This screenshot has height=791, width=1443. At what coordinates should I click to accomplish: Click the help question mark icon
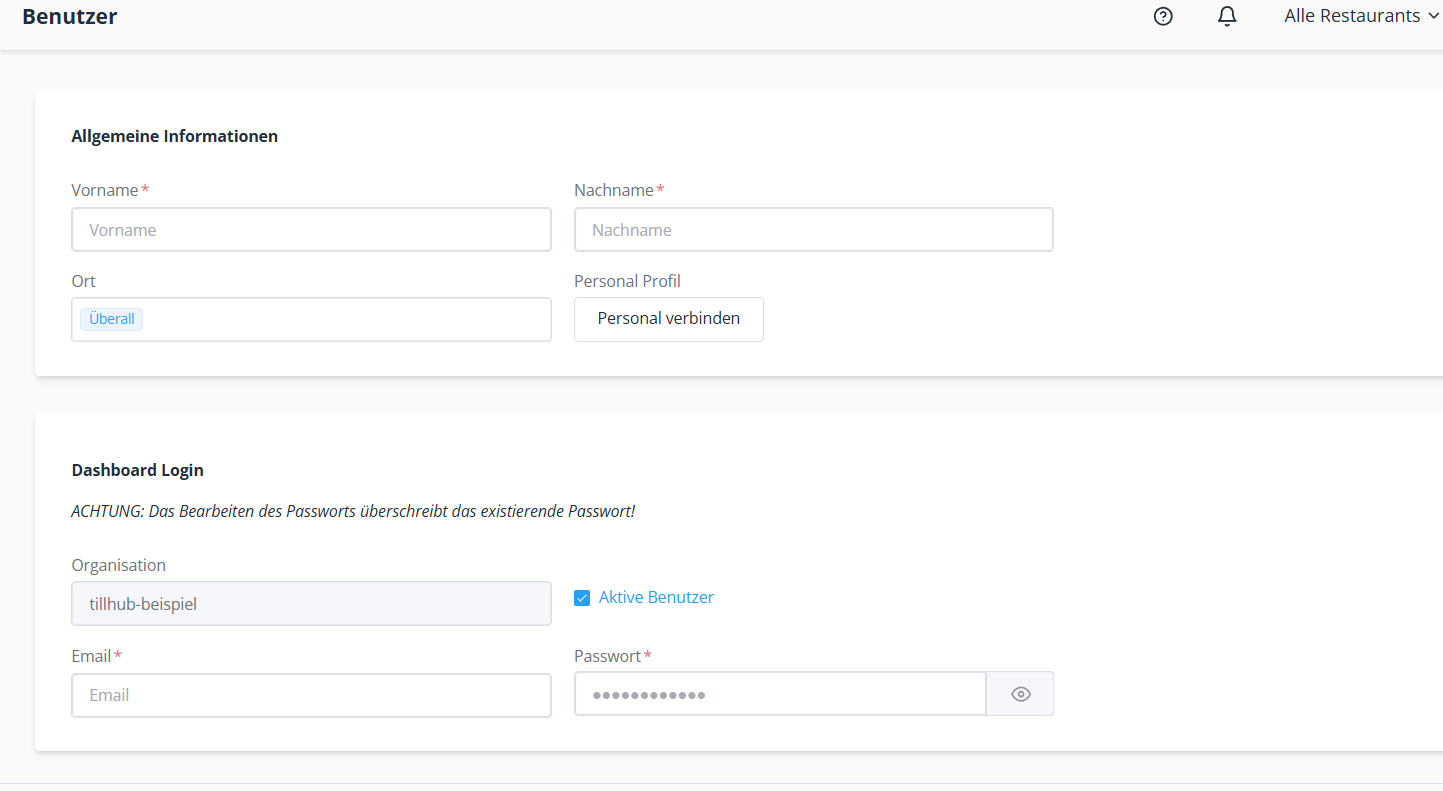click(x=1163, y=16)
